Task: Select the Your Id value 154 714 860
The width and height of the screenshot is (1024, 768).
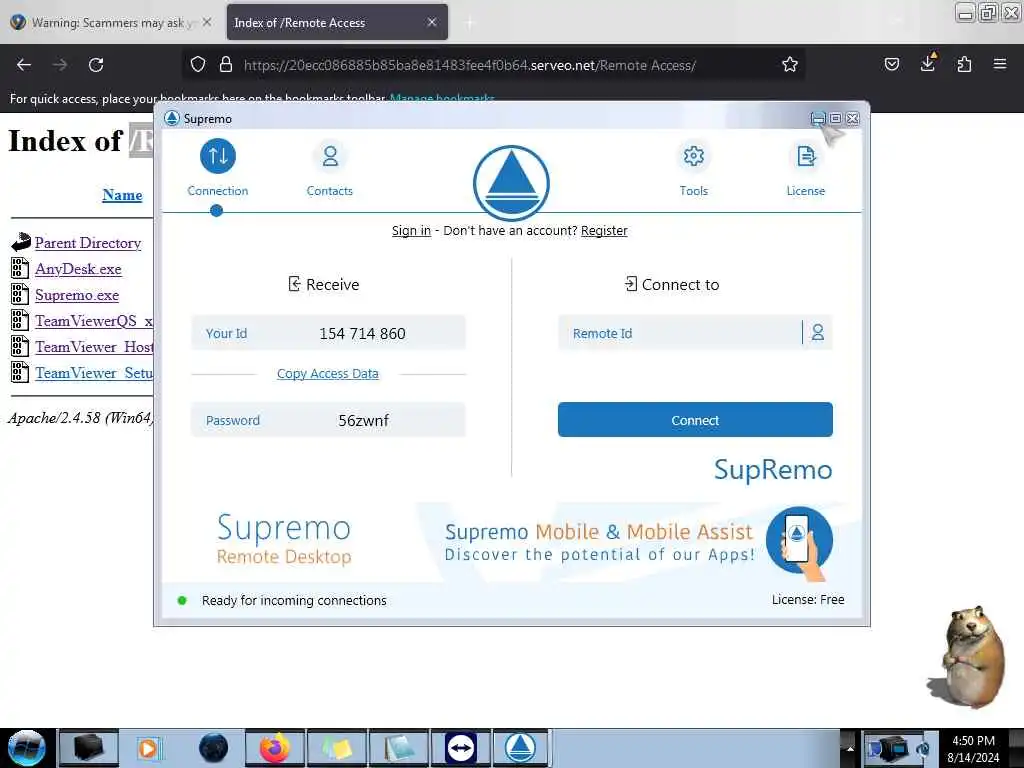Action: coord(362,334)
